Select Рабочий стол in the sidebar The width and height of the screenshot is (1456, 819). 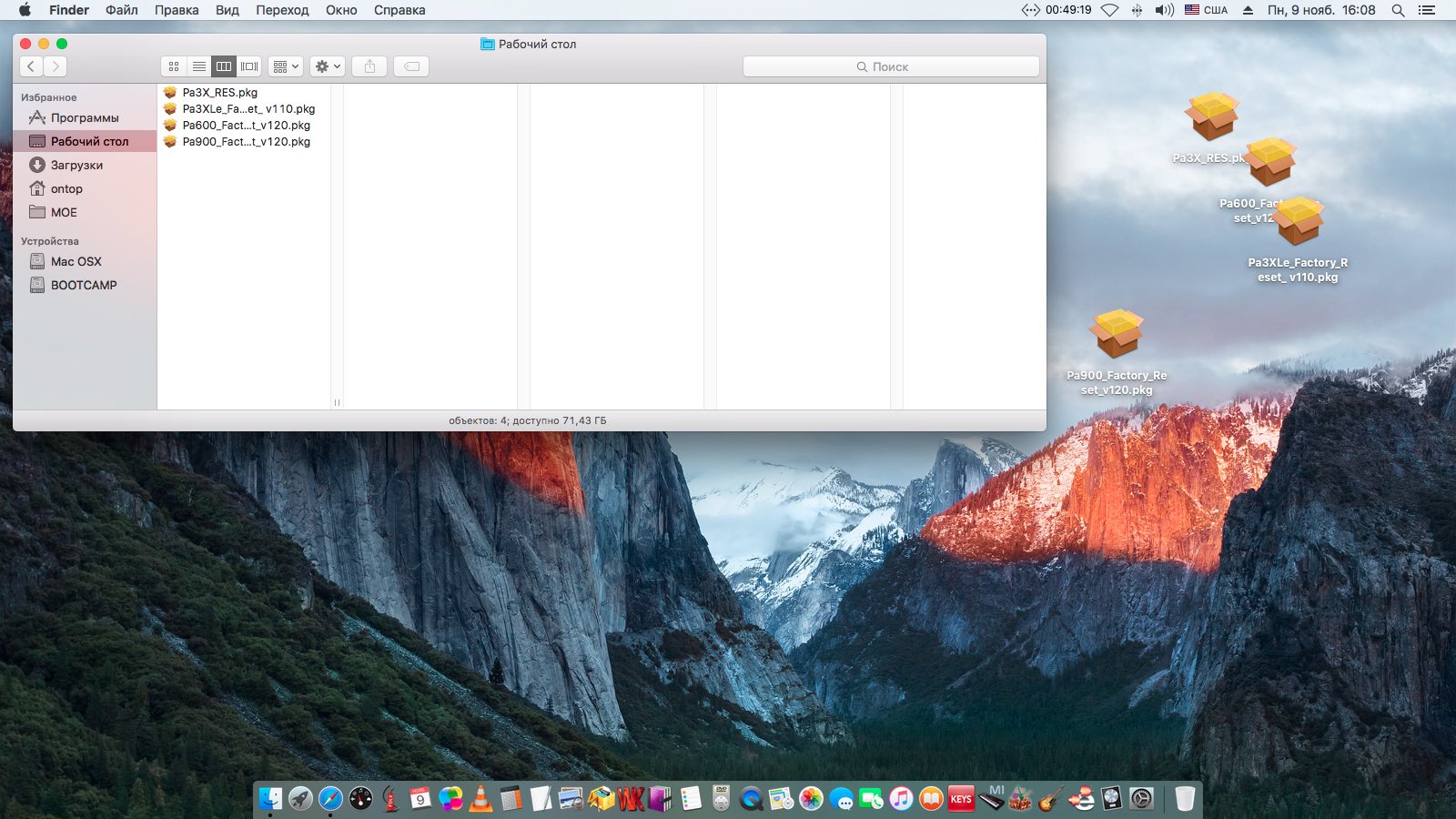click(x=85, y=141)
